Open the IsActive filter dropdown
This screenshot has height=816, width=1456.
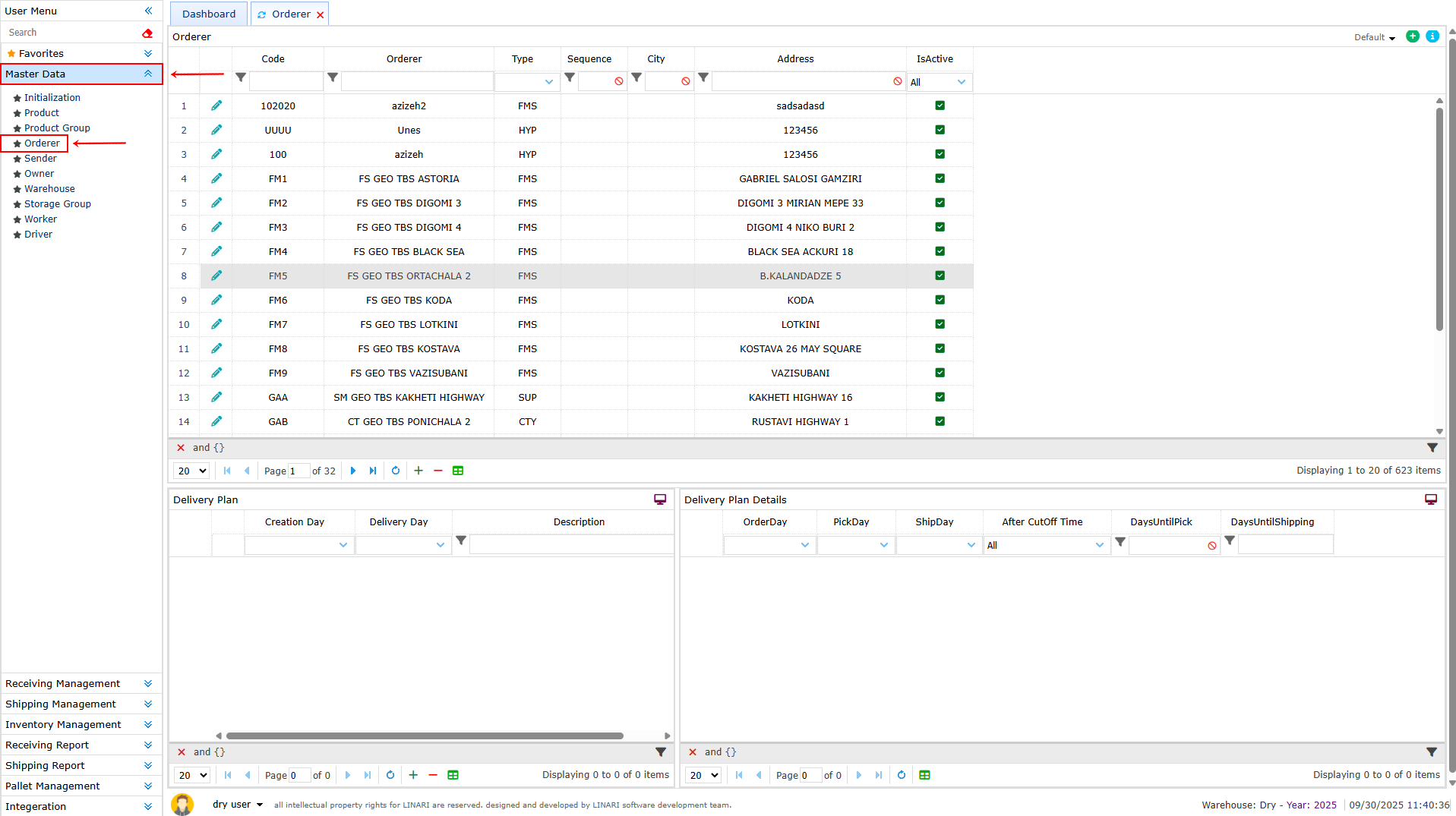pyautogui.click(x=940, y=82)
